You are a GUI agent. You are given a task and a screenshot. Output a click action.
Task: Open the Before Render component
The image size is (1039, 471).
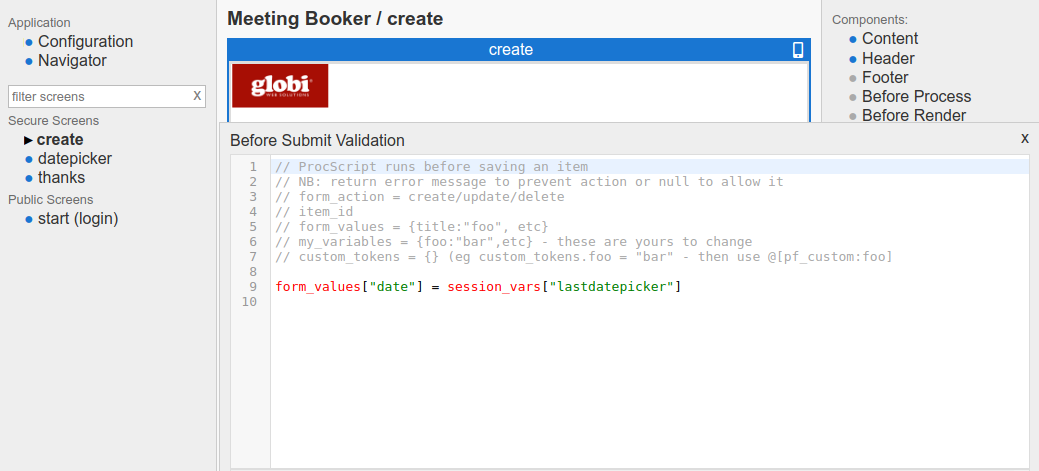point(914,116)
